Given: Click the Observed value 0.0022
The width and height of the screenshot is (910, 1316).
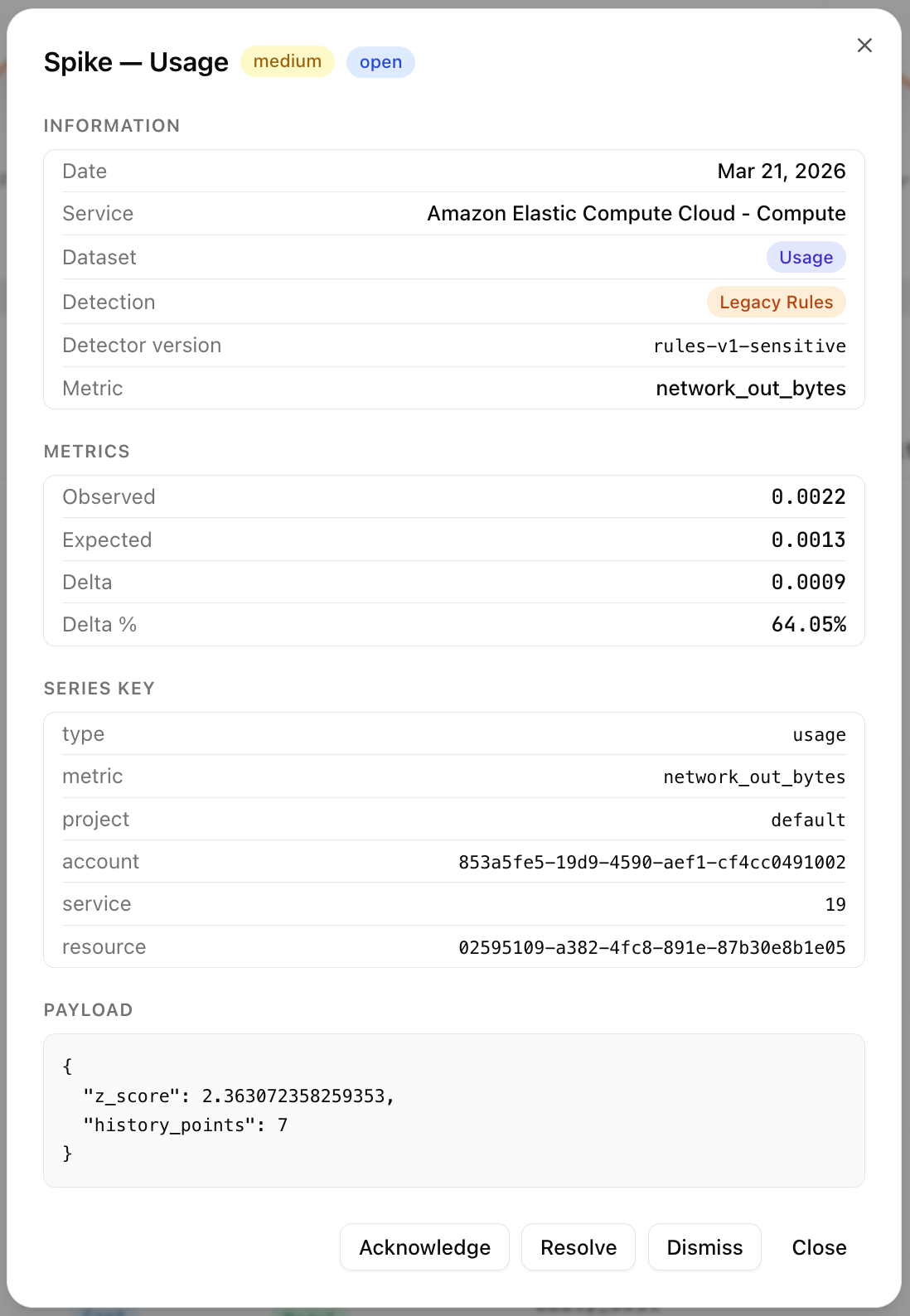Looking at the screenshot, I should pos(808,496).
